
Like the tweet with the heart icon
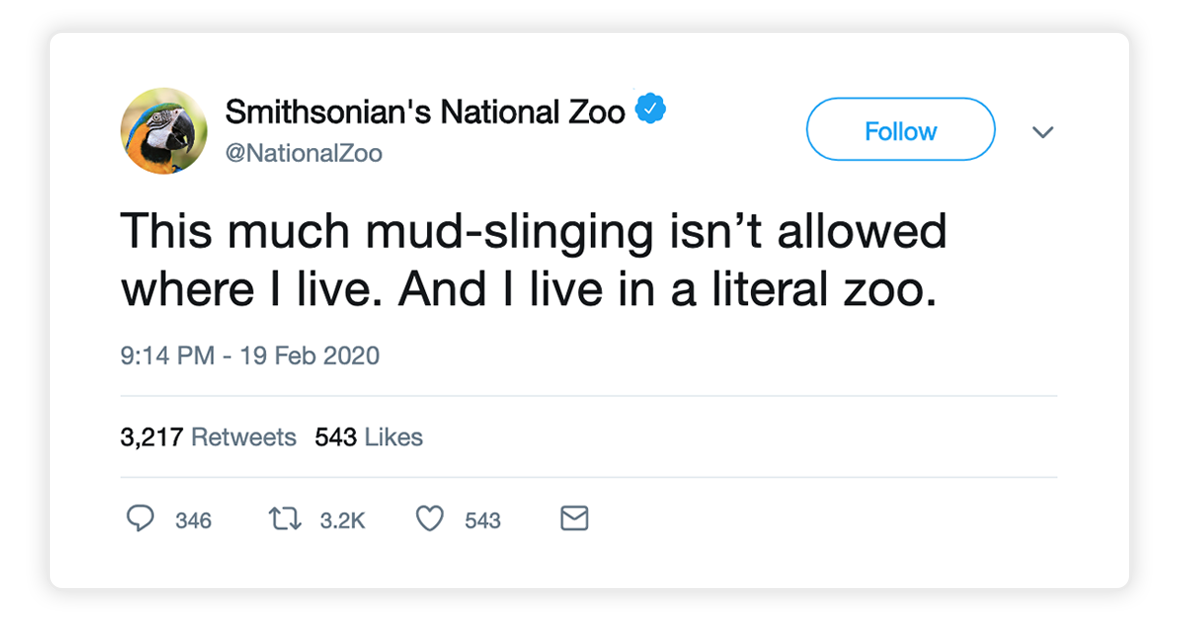430,519
